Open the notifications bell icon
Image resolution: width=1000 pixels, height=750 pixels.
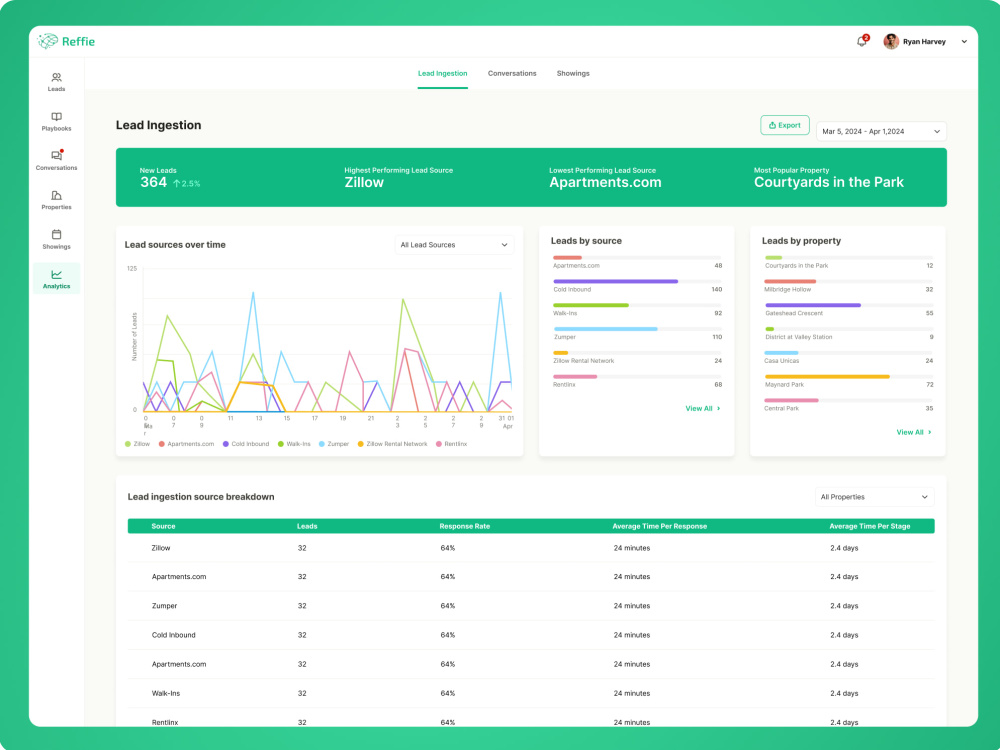pos(861,41)
